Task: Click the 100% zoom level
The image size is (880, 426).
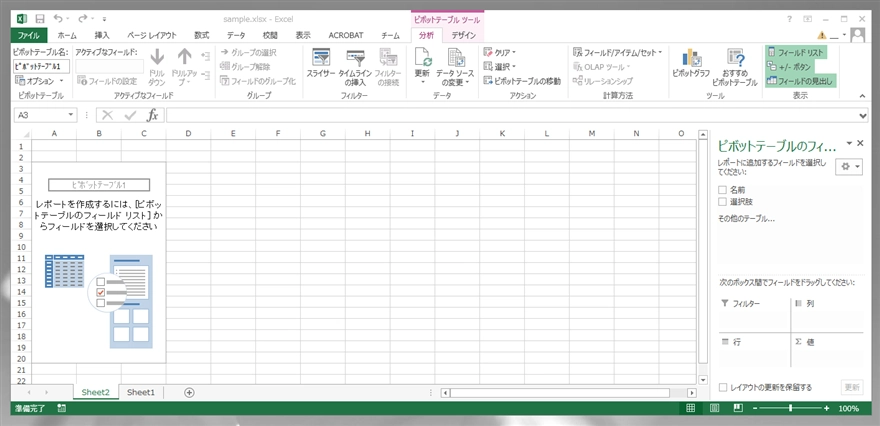Action: 849,409
